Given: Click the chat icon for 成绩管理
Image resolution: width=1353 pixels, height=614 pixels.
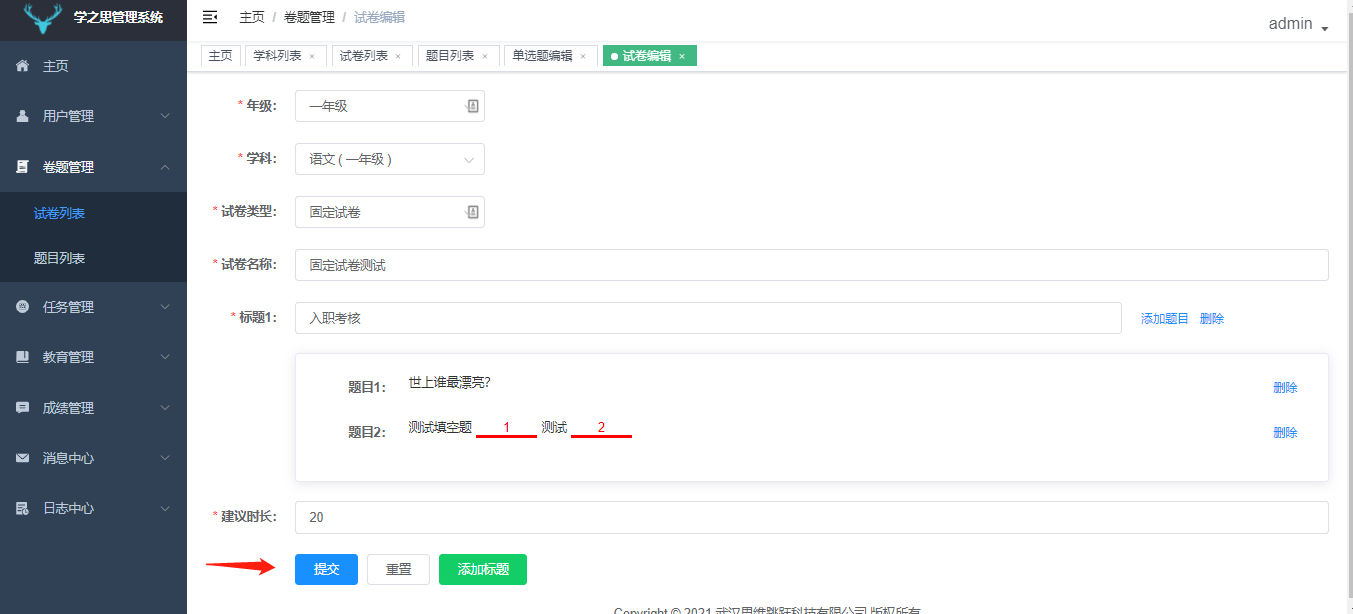Looking at the screenshot, I should pos(22,408).
